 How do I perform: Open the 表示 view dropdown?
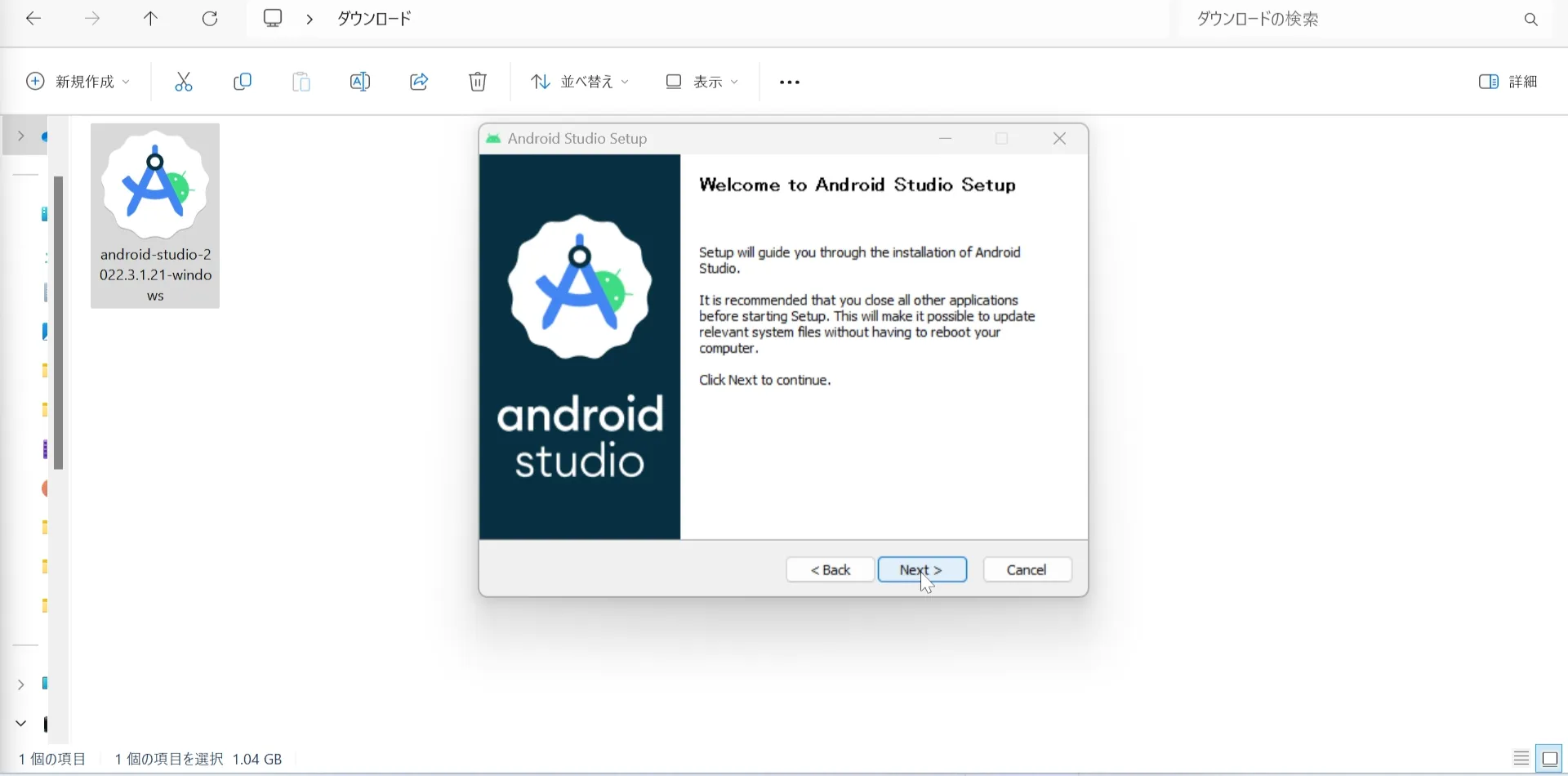click(x=702, y=82)
